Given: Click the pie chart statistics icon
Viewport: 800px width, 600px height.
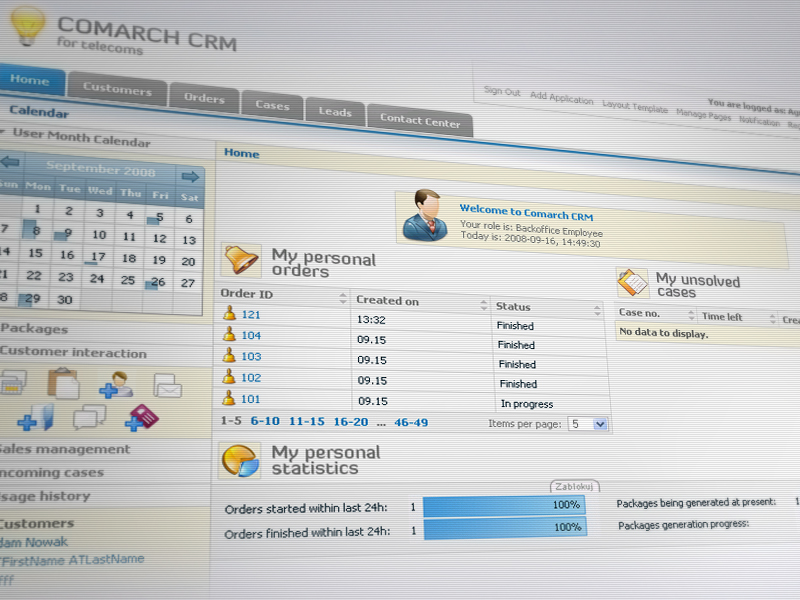Looking at the screenshot, I should pyautogui.click(x=240, y=461).
